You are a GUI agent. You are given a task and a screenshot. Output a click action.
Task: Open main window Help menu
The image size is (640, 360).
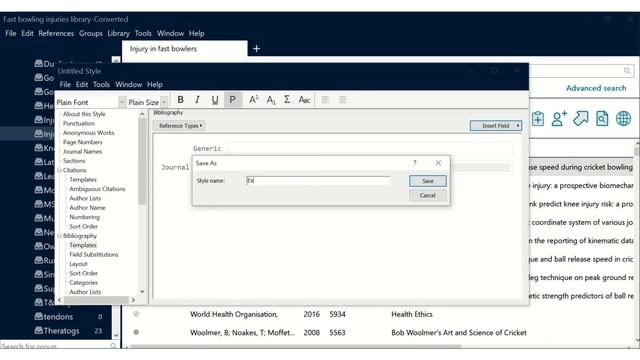tap(196, 33)
